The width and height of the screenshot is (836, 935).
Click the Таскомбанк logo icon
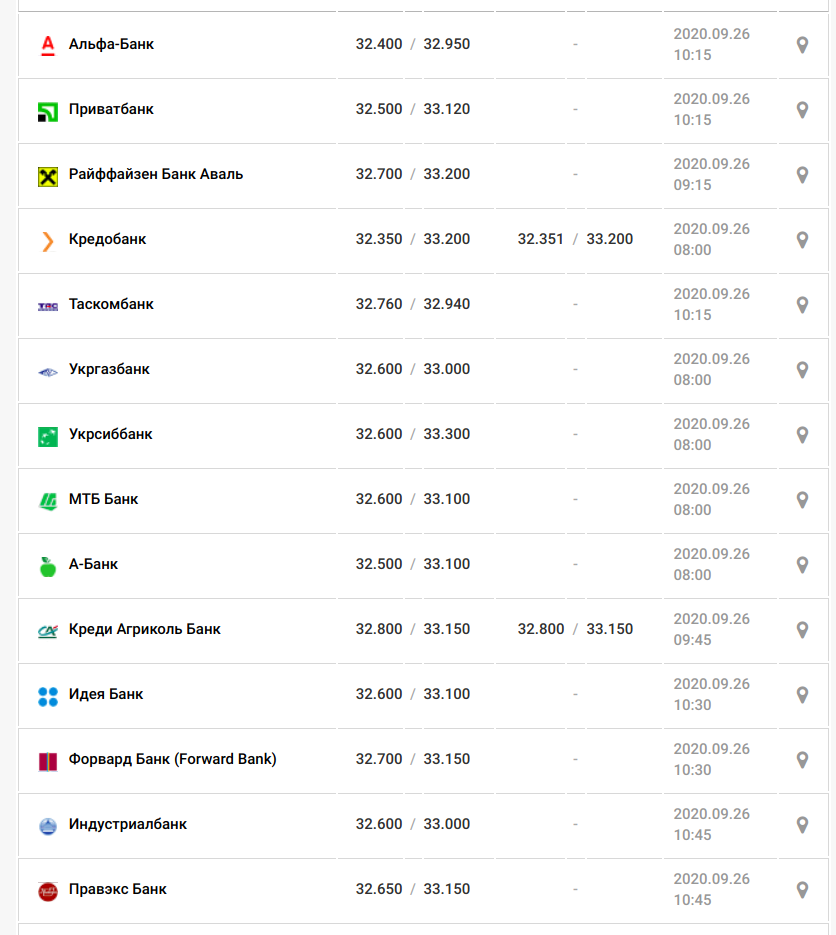click(48, 306)
